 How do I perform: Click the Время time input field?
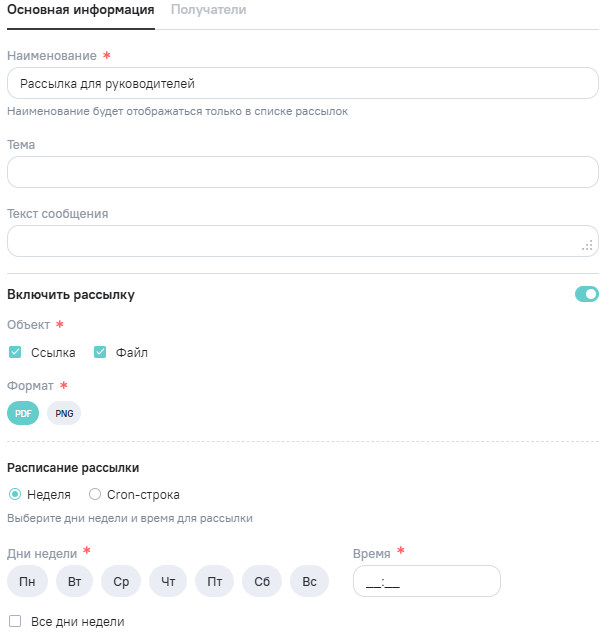click(x=426, y=581)
